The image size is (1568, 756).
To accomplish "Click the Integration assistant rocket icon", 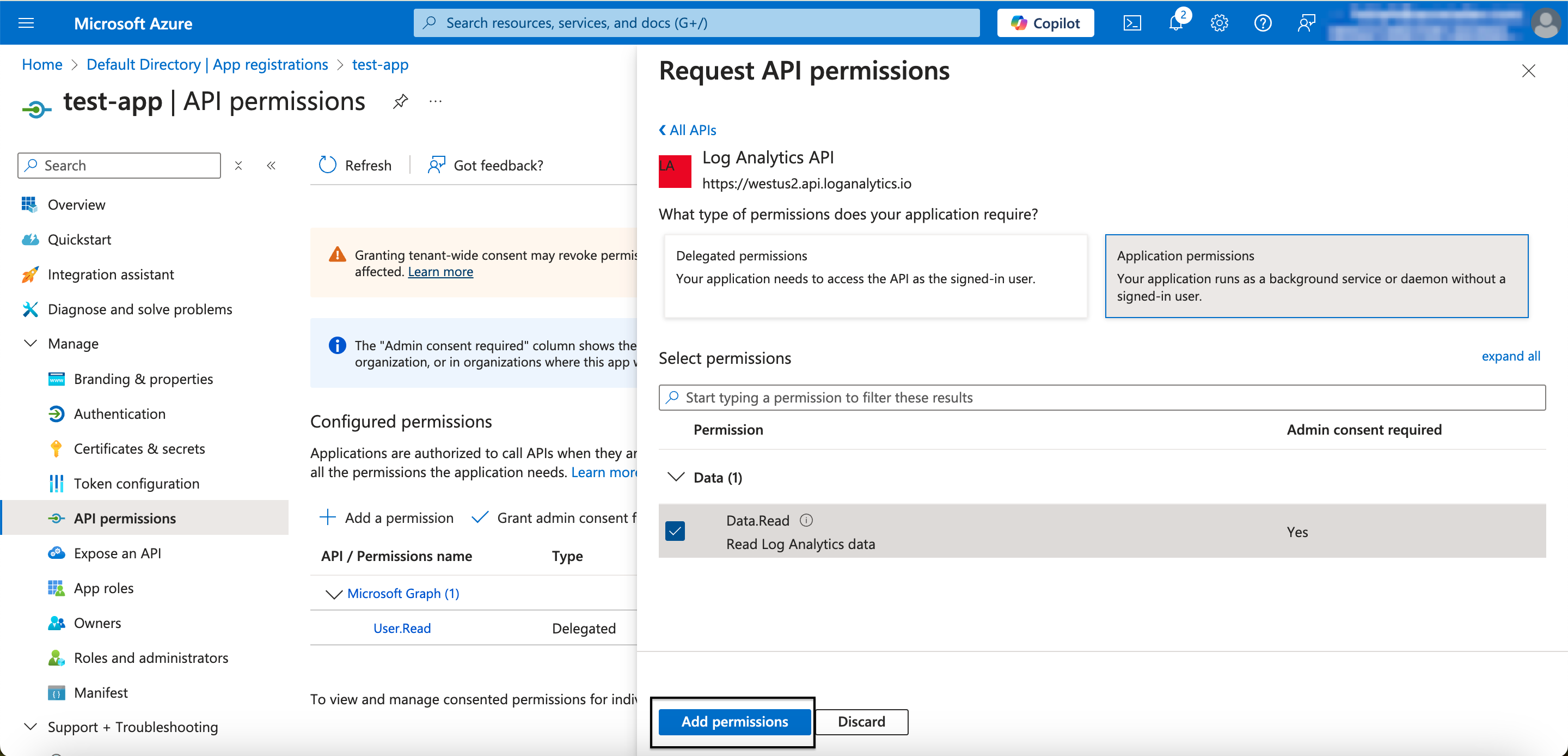I will click(x=30, y=275).
